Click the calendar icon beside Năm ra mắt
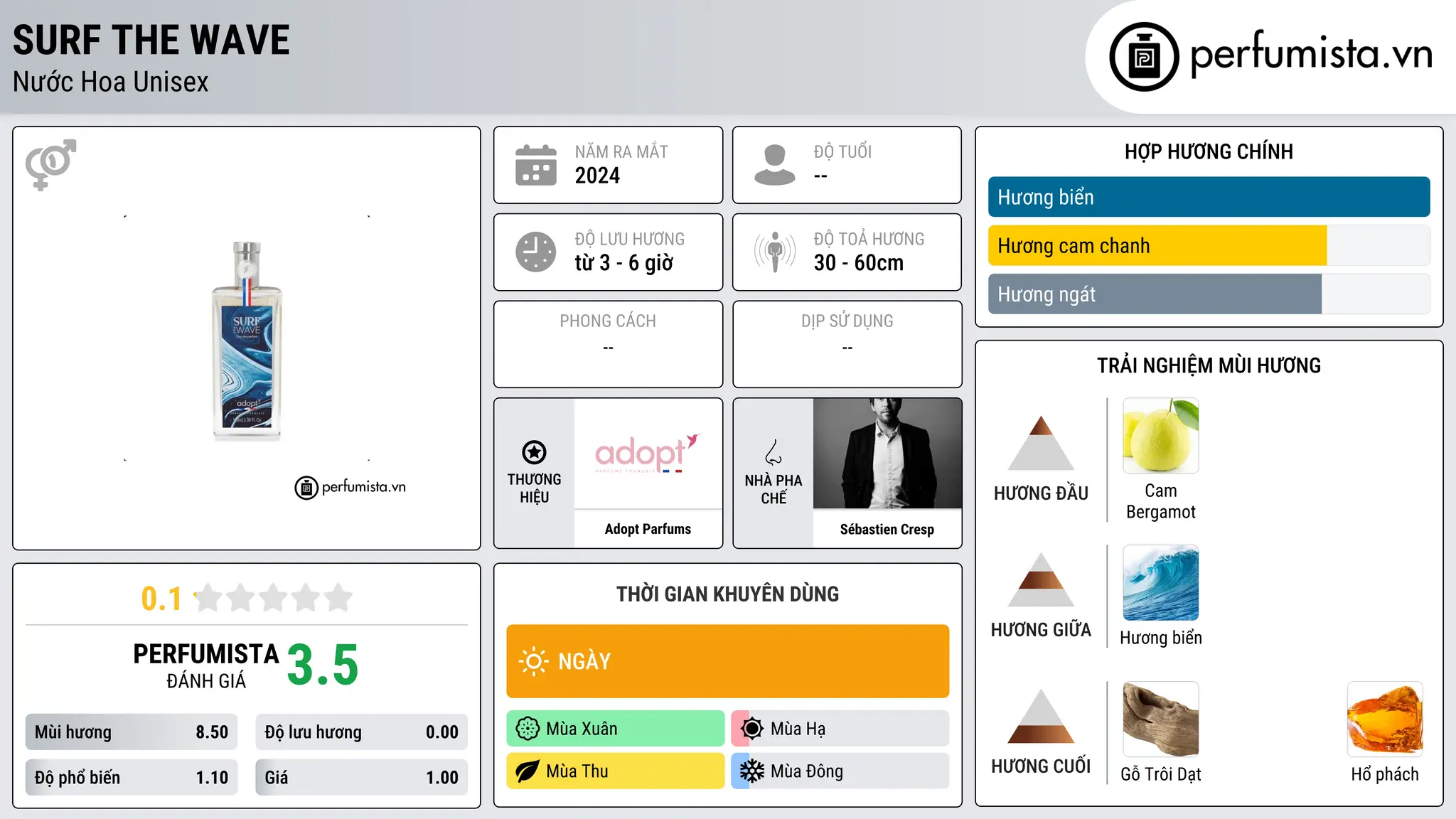 [536, 165]
